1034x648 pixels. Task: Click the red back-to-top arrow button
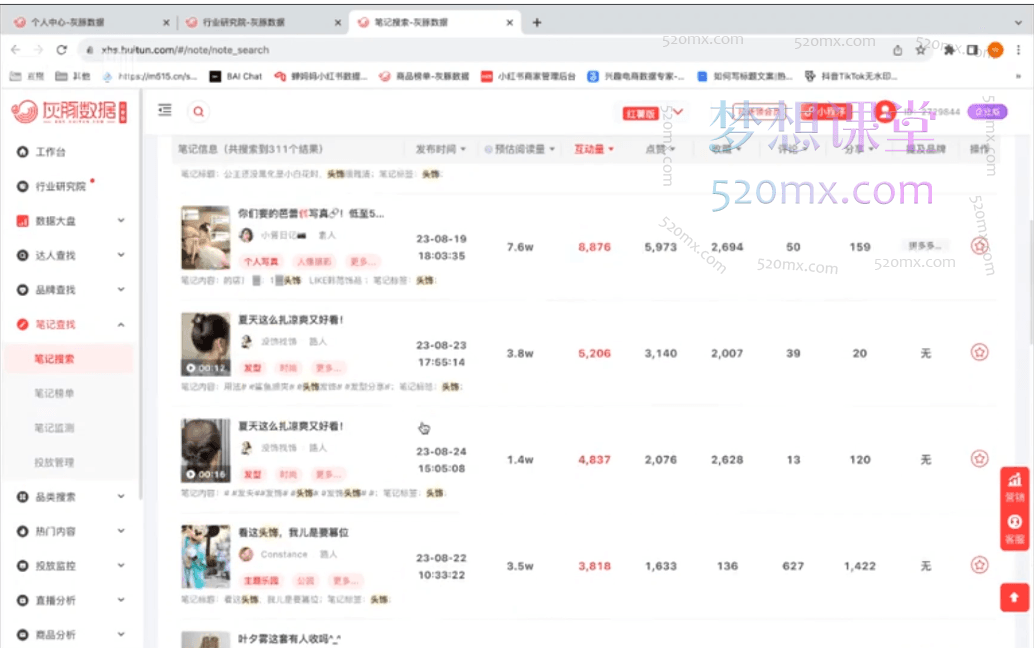click(1014, 597)
